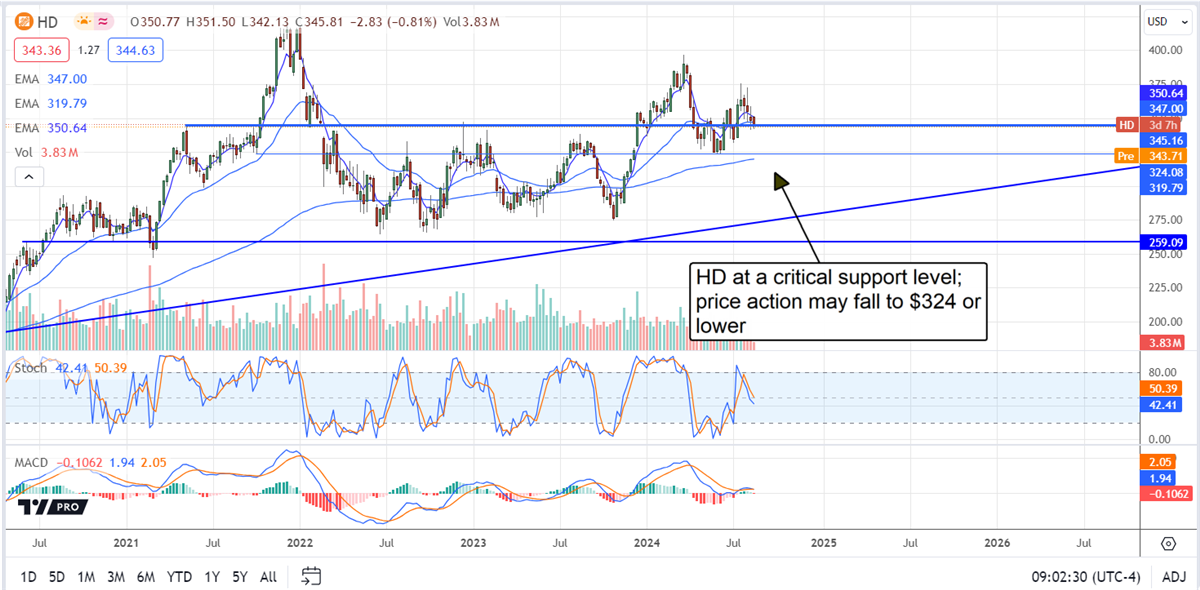
Task: Click the 350.64 price axis label
Action: 1164,91
